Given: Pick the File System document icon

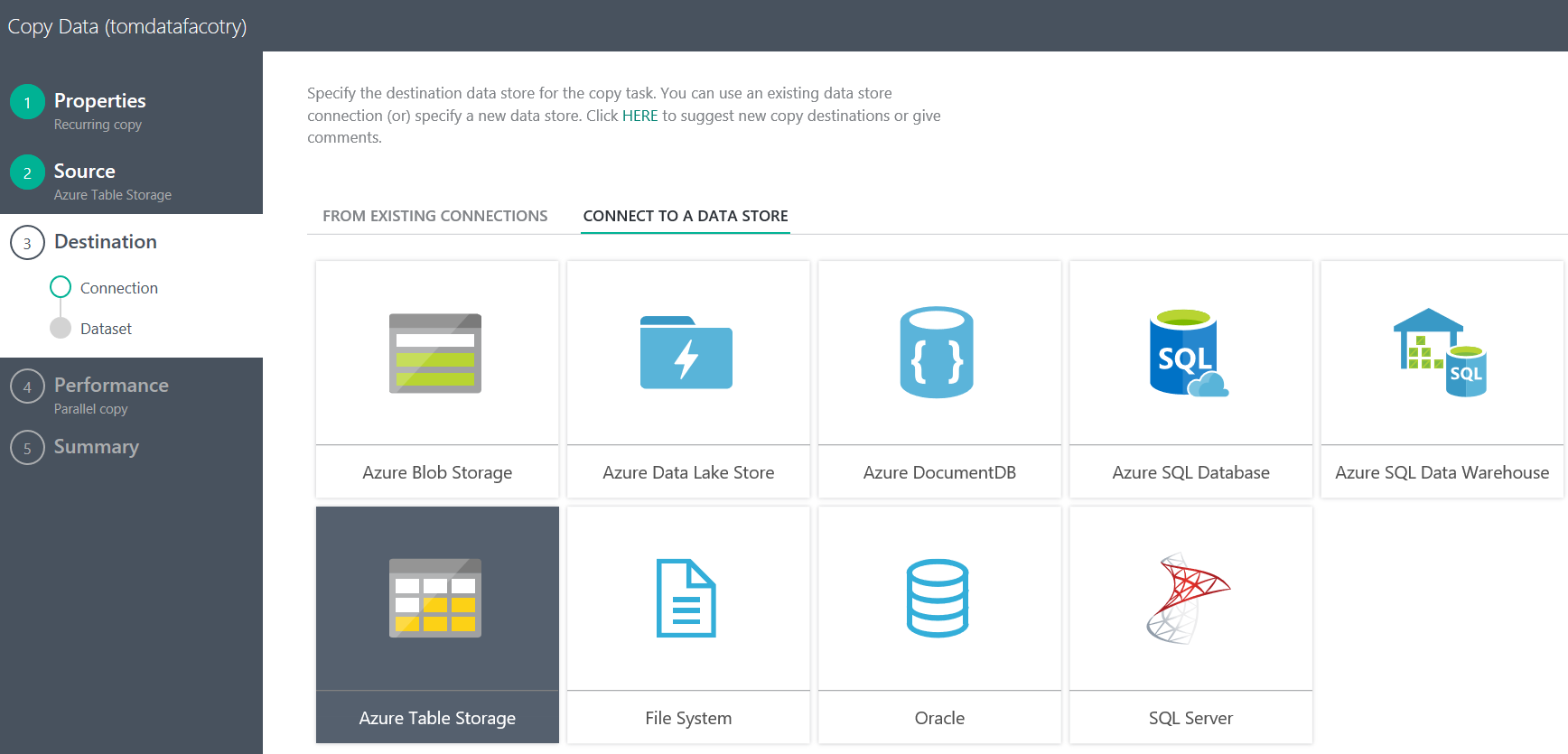Looking at the screenshot, I should tap(686, 598).
